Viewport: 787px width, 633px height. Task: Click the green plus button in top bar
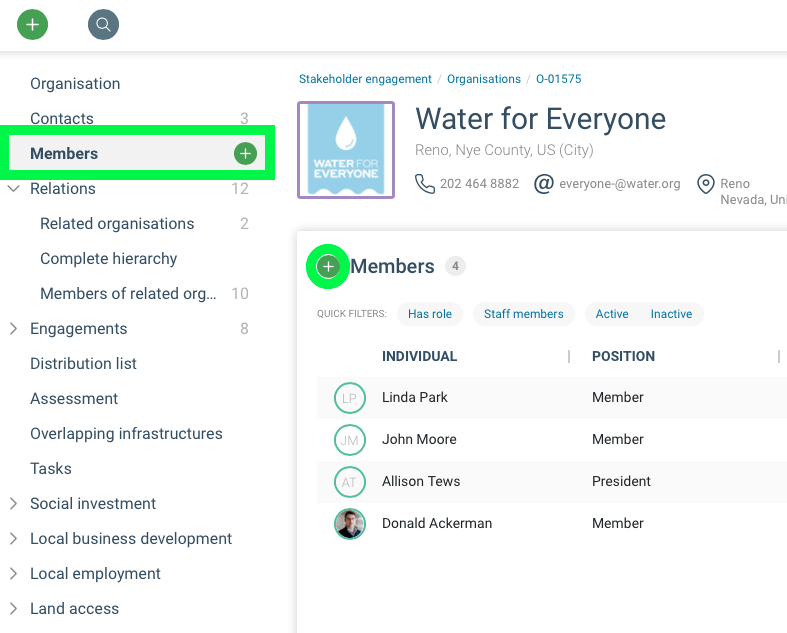[x=33, y=25]
